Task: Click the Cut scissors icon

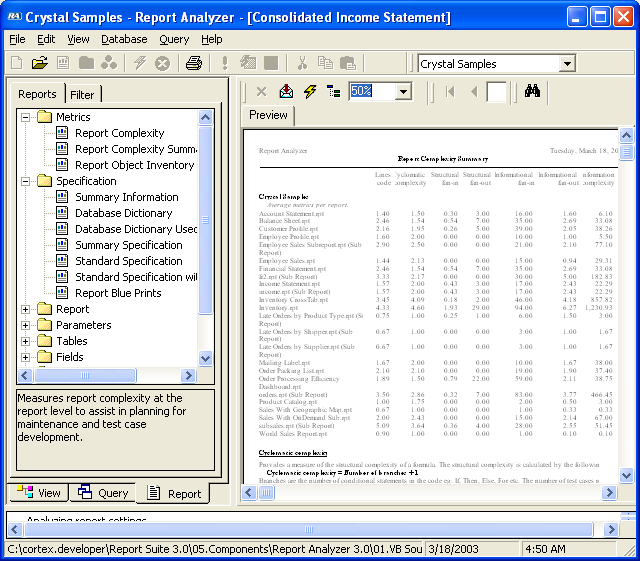Action: click(302, 63)
